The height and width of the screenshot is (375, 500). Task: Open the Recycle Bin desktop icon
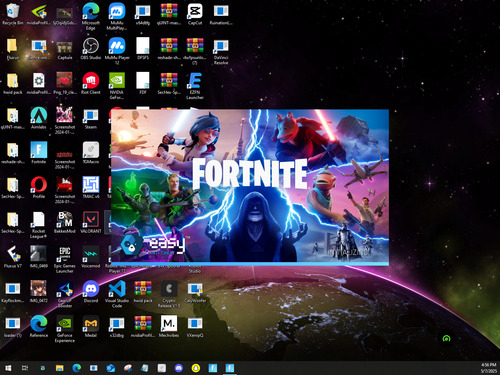(12, 14)
